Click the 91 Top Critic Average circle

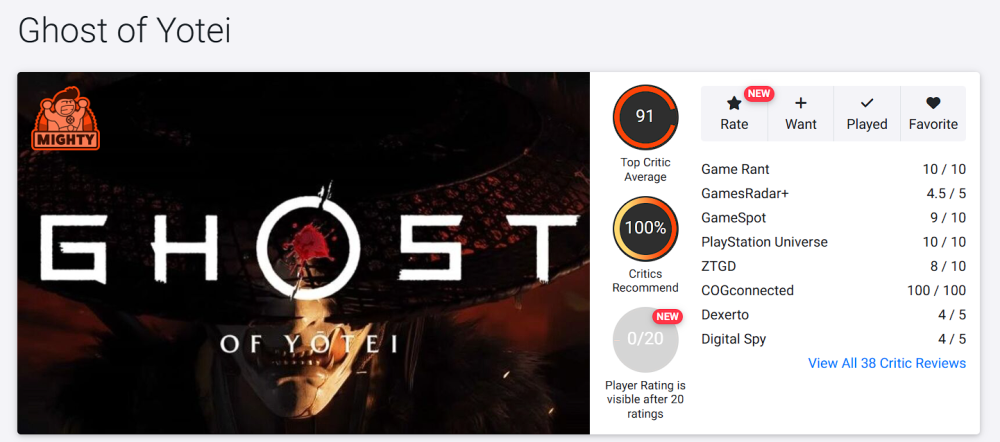(x=645, y=117)
